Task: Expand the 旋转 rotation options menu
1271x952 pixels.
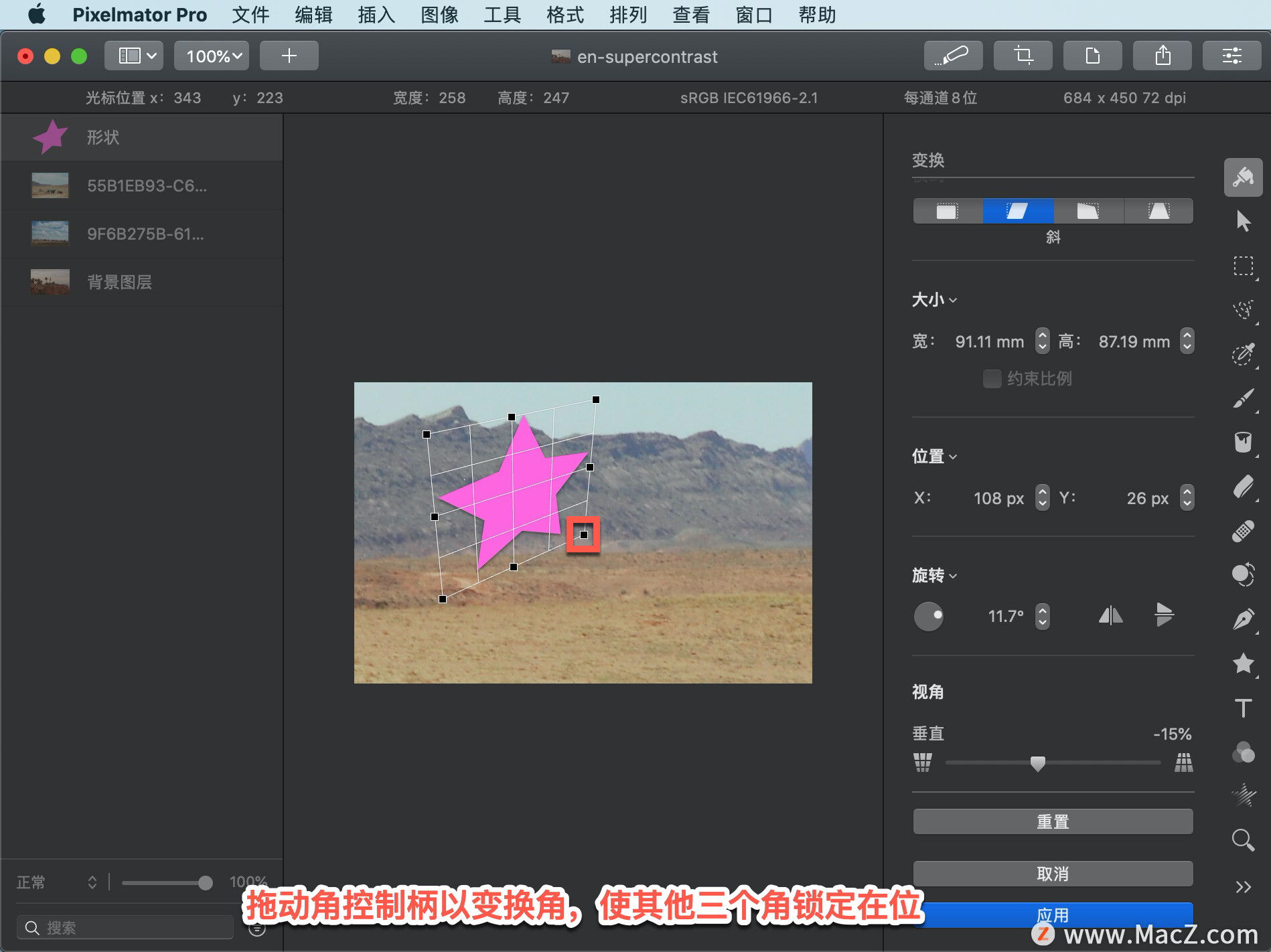Action: click(934, 576)
